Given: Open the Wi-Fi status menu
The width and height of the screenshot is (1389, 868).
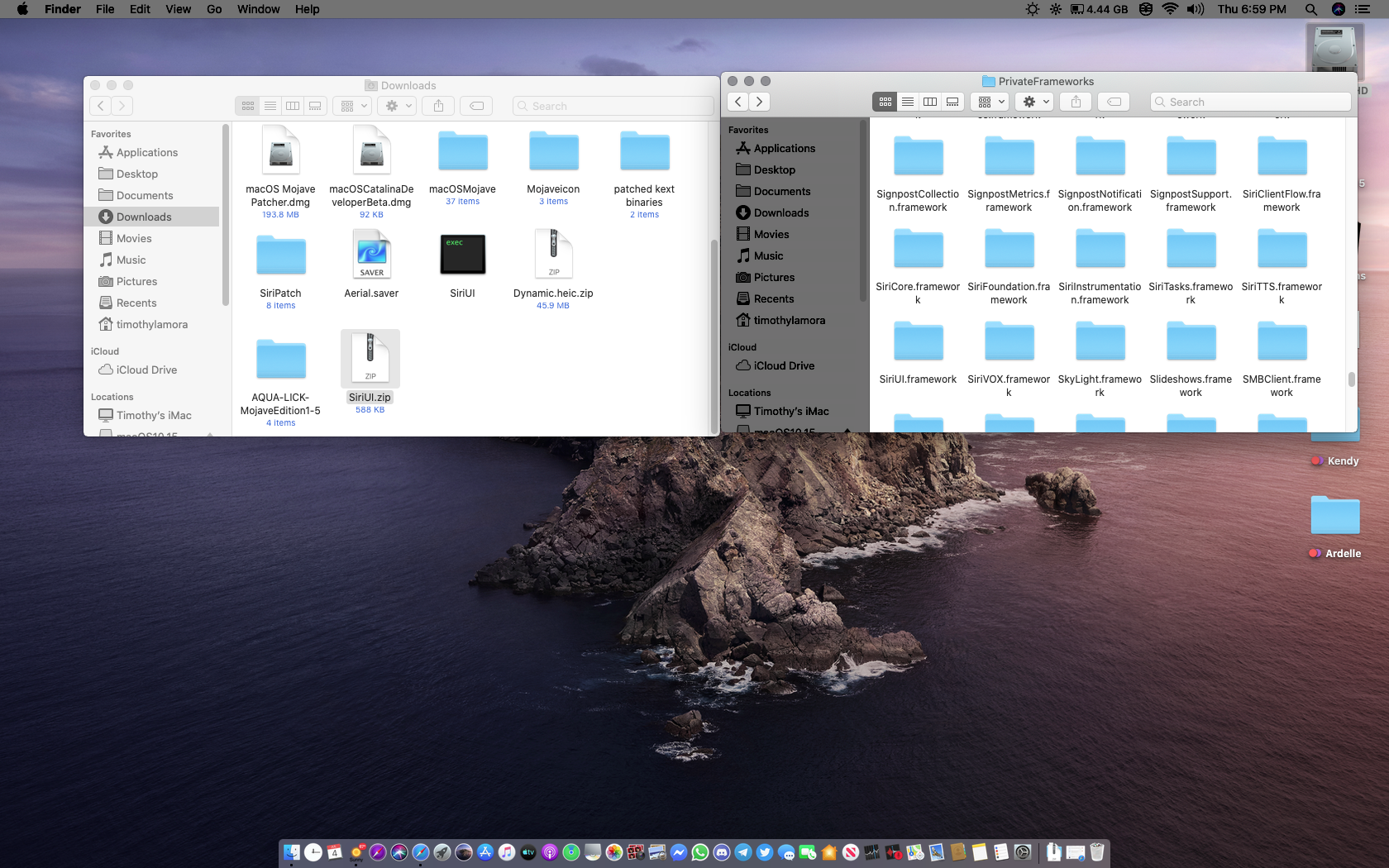Looking at the screenshot, I should click(1170, 9).
